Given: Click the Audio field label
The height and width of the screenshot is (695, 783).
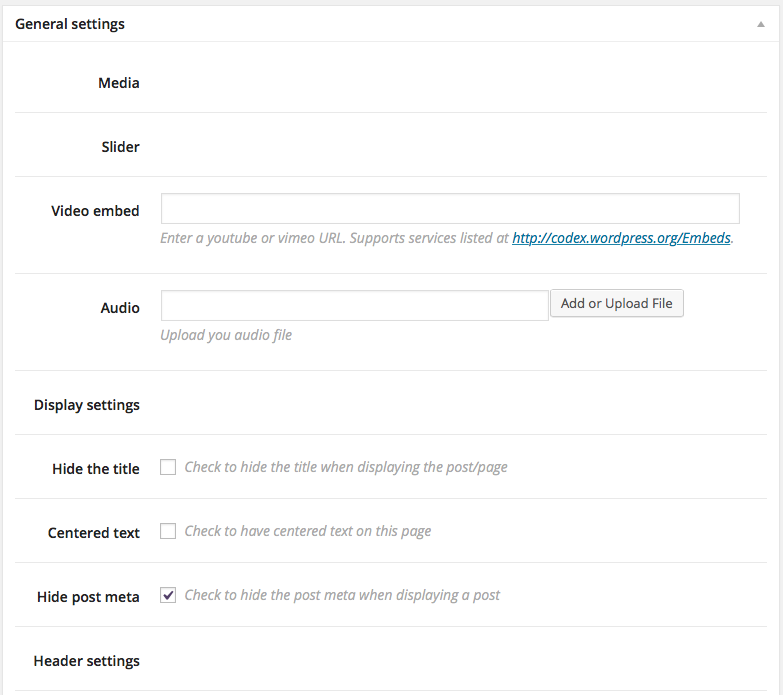Looking at the screenshot, I should [120, 308].
